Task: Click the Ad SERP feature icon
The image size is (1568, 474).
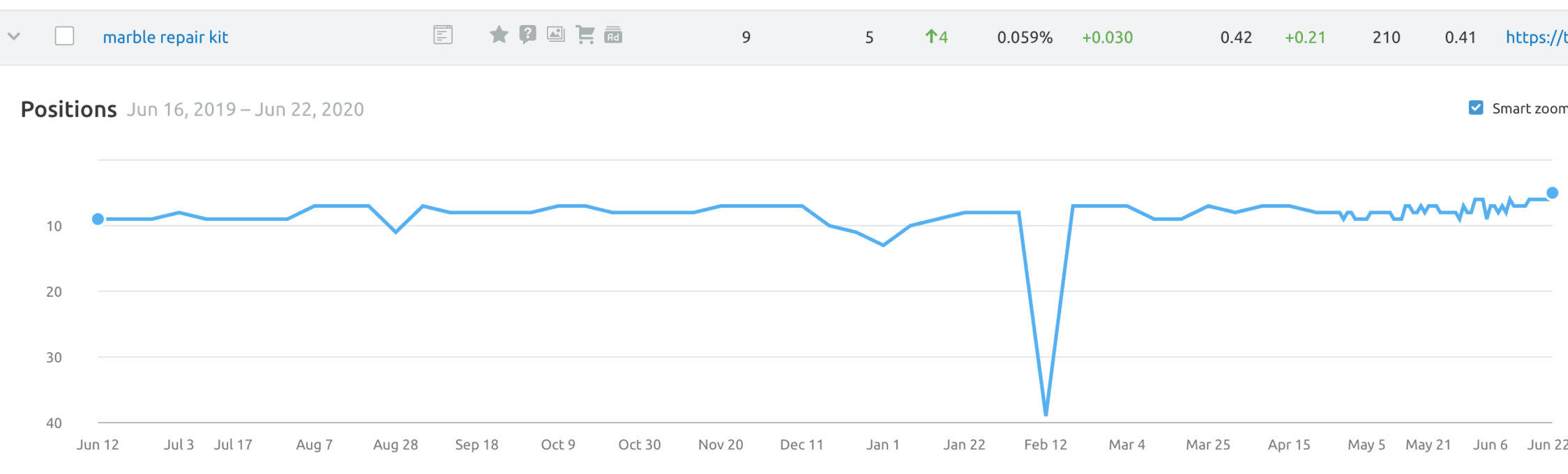Action: 613,35
